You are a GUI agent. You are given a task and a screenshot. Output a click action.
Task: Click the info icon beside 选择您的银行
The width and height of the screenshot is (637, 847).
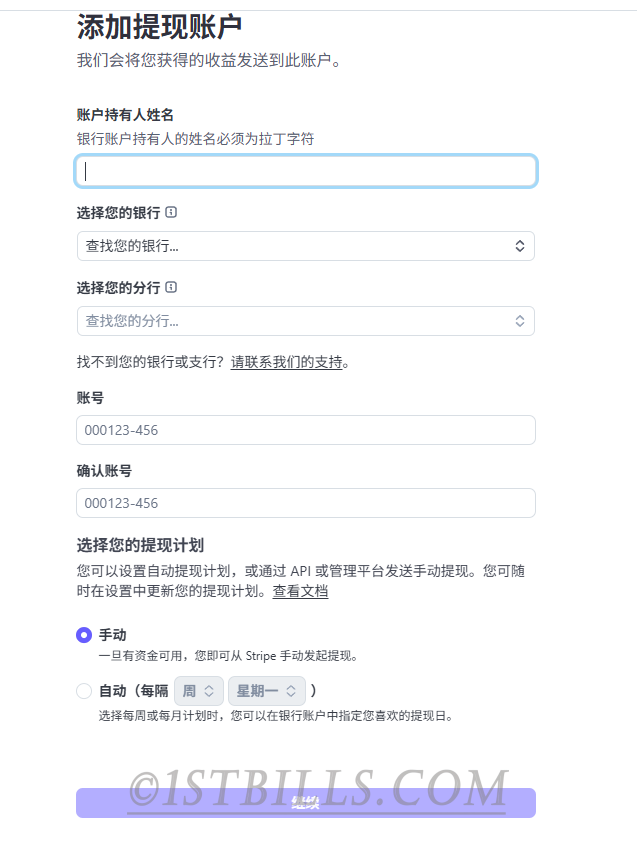point(171,213)
